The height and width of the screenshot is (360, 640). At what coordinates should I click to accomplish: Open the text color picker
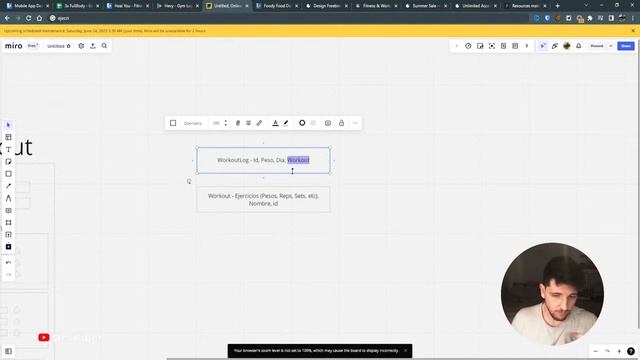276,123
